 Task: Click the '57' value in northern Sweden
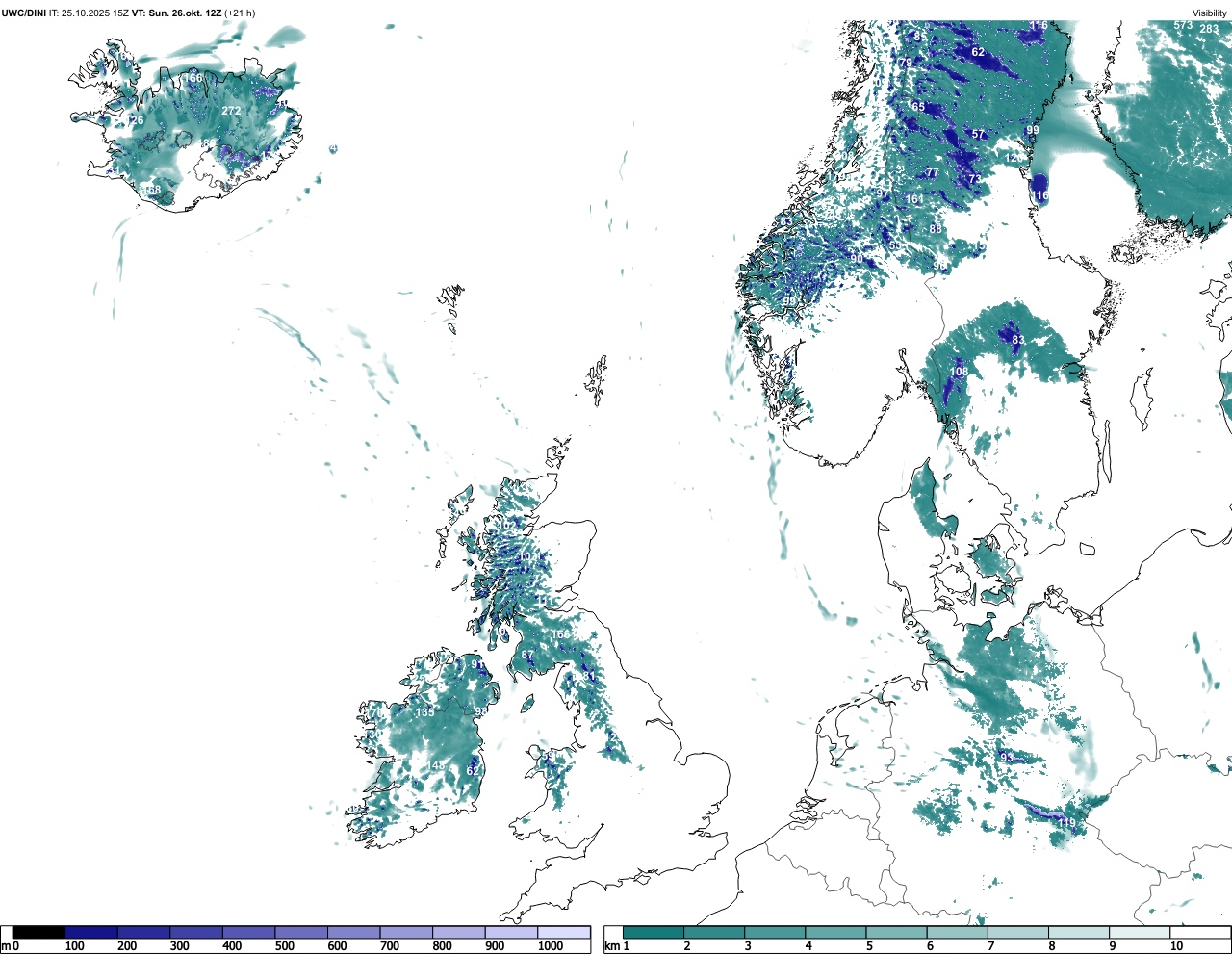pos(978,135)
